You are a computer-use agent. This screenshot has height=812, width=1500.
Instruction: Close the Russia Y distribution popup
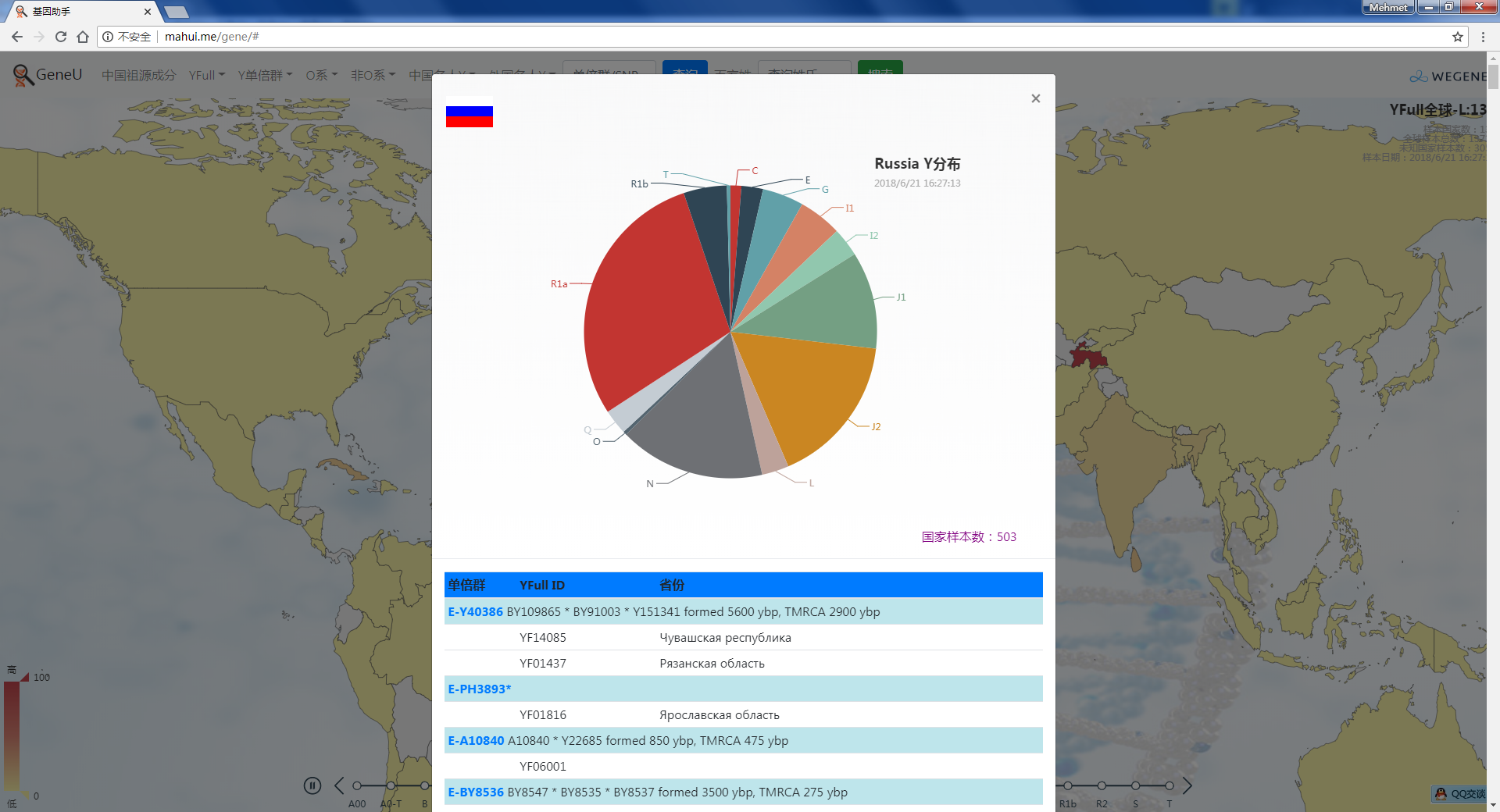tap(1035, 98)
